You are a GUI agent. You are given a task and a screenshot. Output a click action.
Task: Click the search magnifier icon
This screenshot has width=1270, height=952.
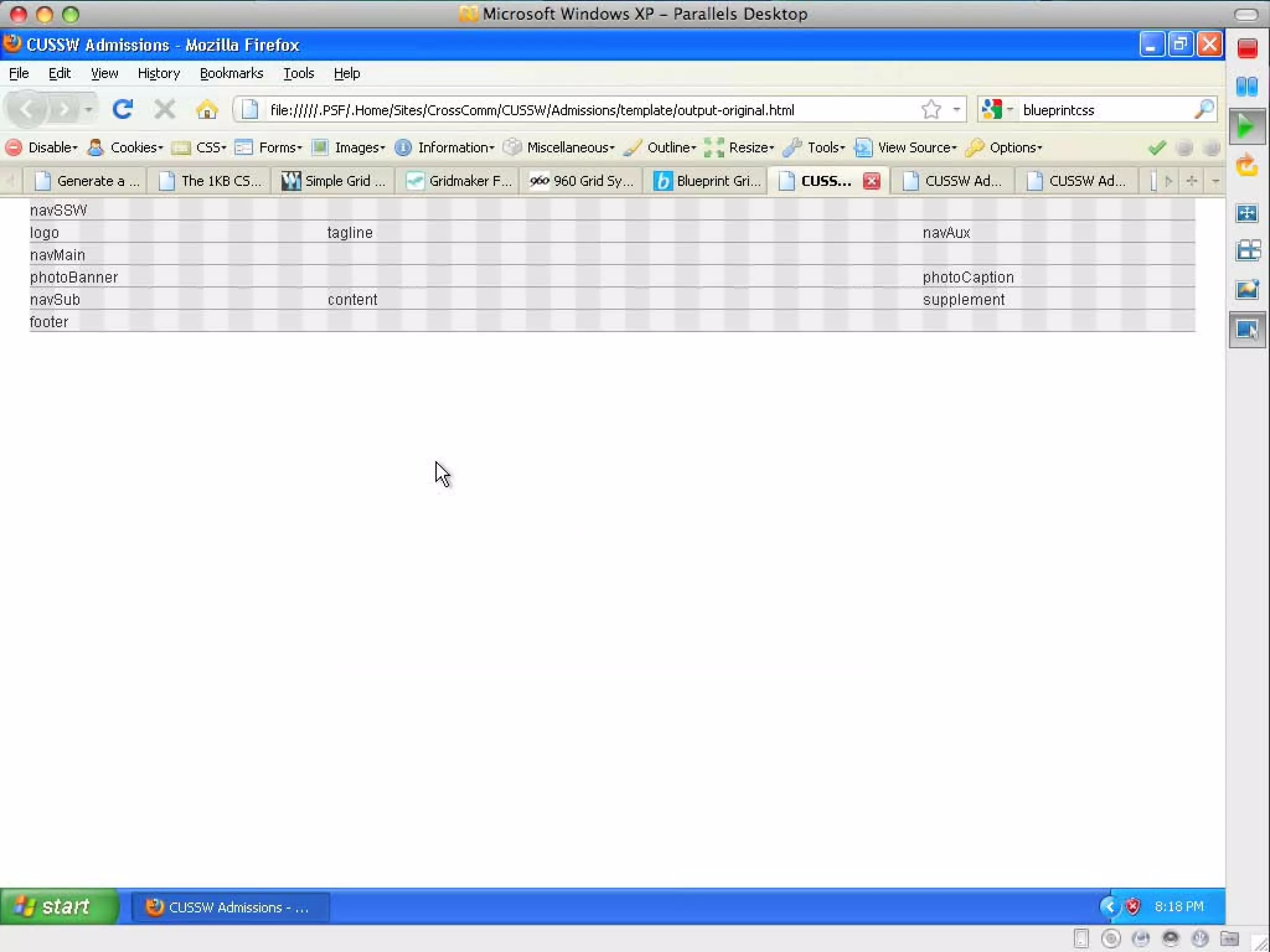pyautogui.click(x=1204, y=110)
